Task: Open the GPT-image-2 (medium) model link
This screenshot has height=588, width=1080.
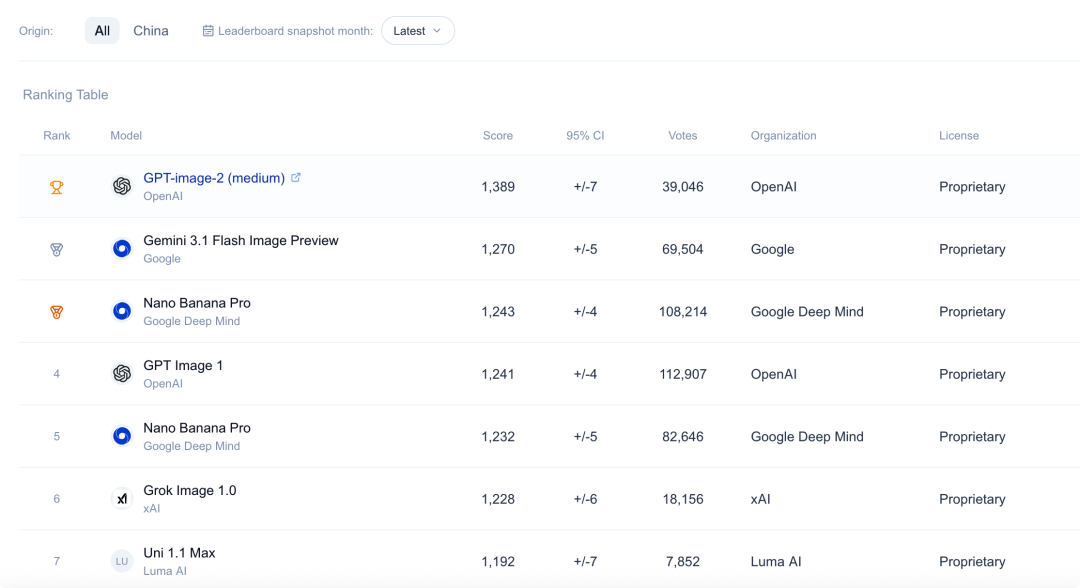Action: coord(214,178)
